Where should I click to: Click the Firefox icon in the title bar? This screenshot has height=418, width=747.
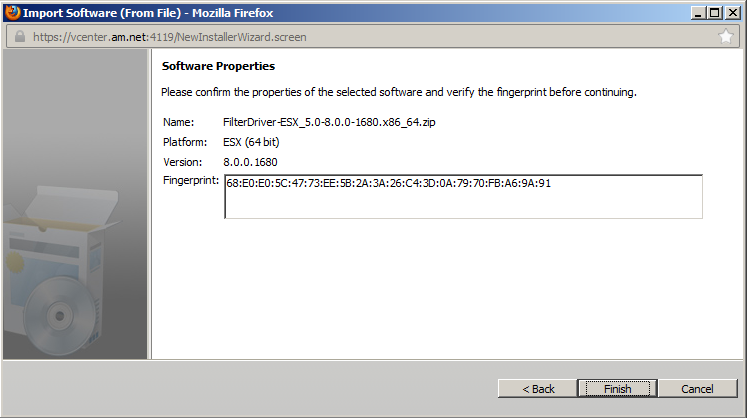12,12
